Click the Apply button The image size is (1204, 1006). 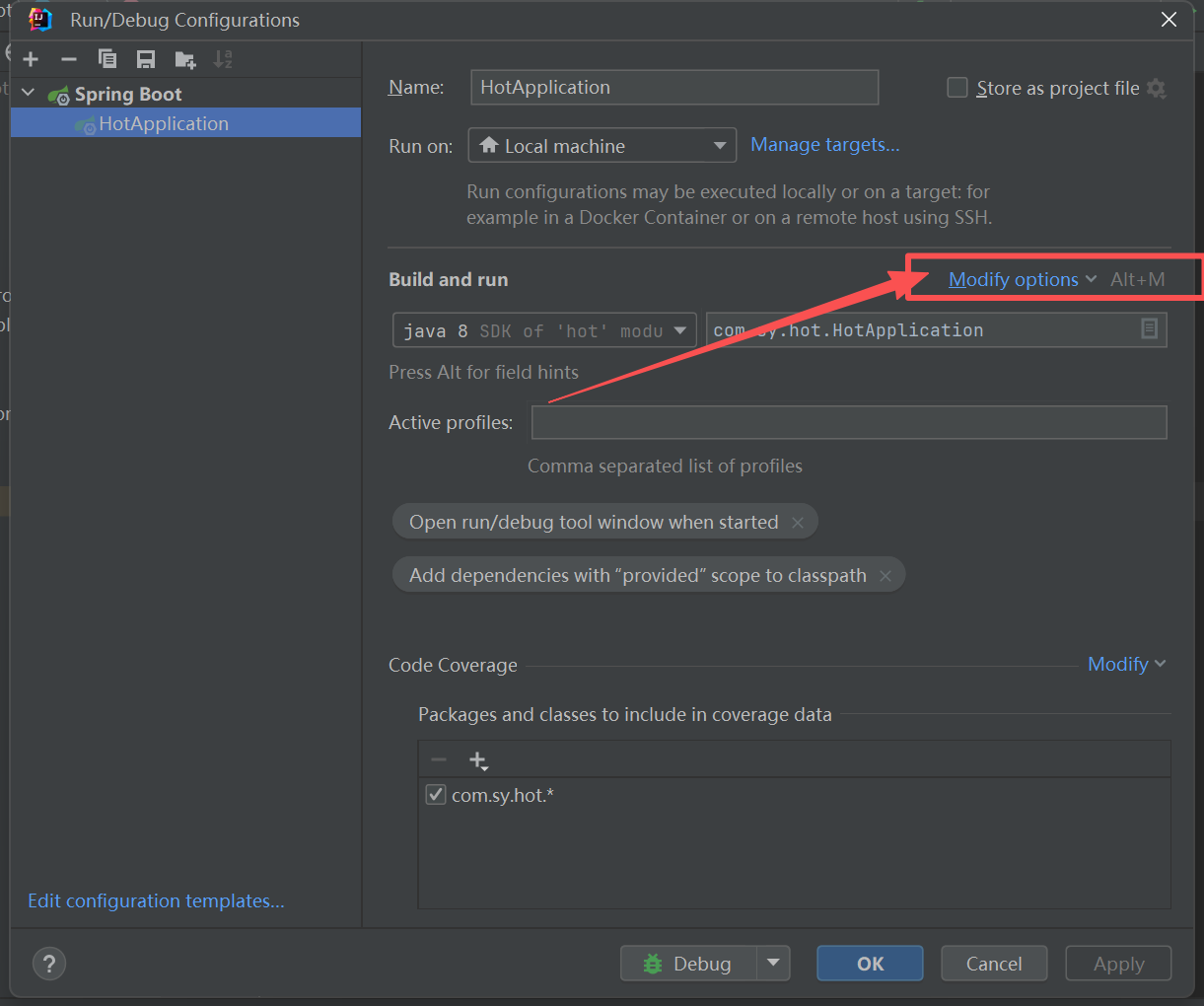[1118, 964]
